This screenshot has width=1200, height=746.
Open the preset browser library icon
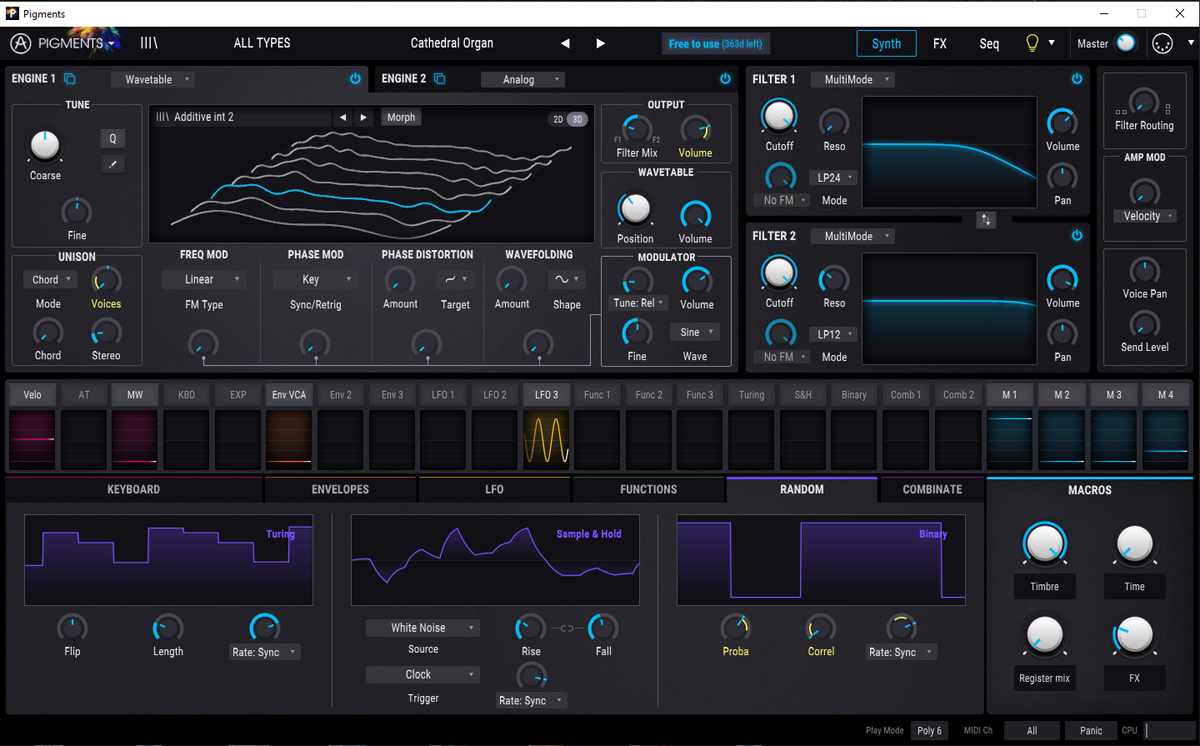click(149, 43)
